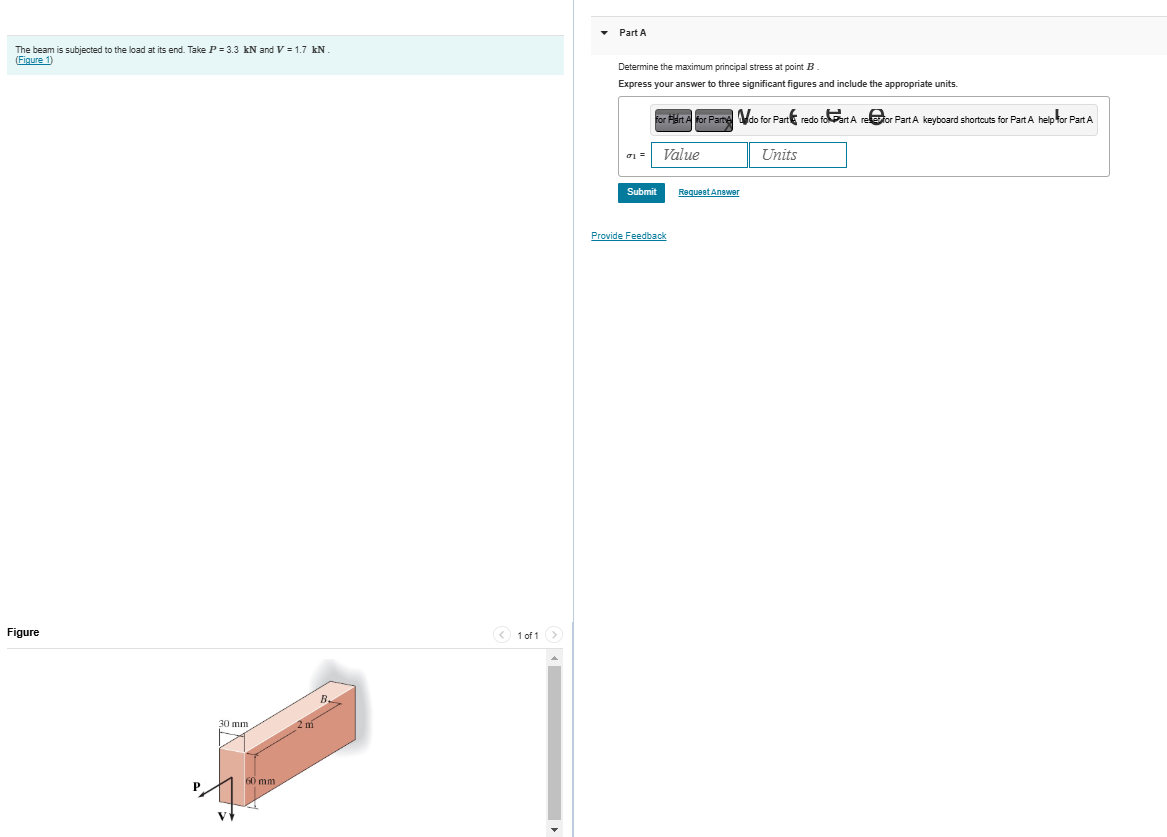This screenshot has height=837, width=1167.
Task: Click inside the Units input field
Action: [x=797, y=155]
